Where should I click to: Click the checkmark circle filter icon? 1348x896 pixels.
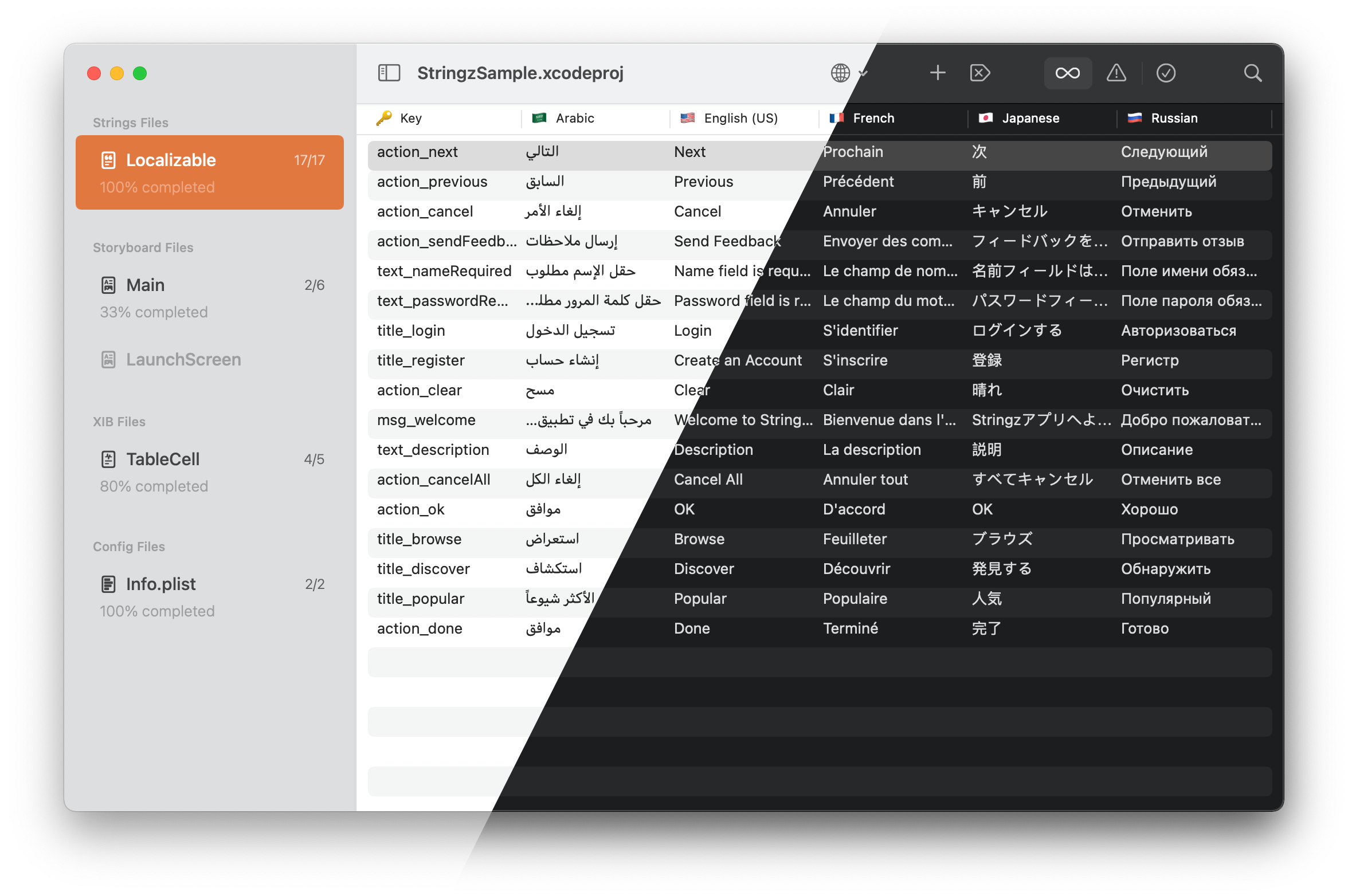pyautogui.click(x=1166, y=73)
